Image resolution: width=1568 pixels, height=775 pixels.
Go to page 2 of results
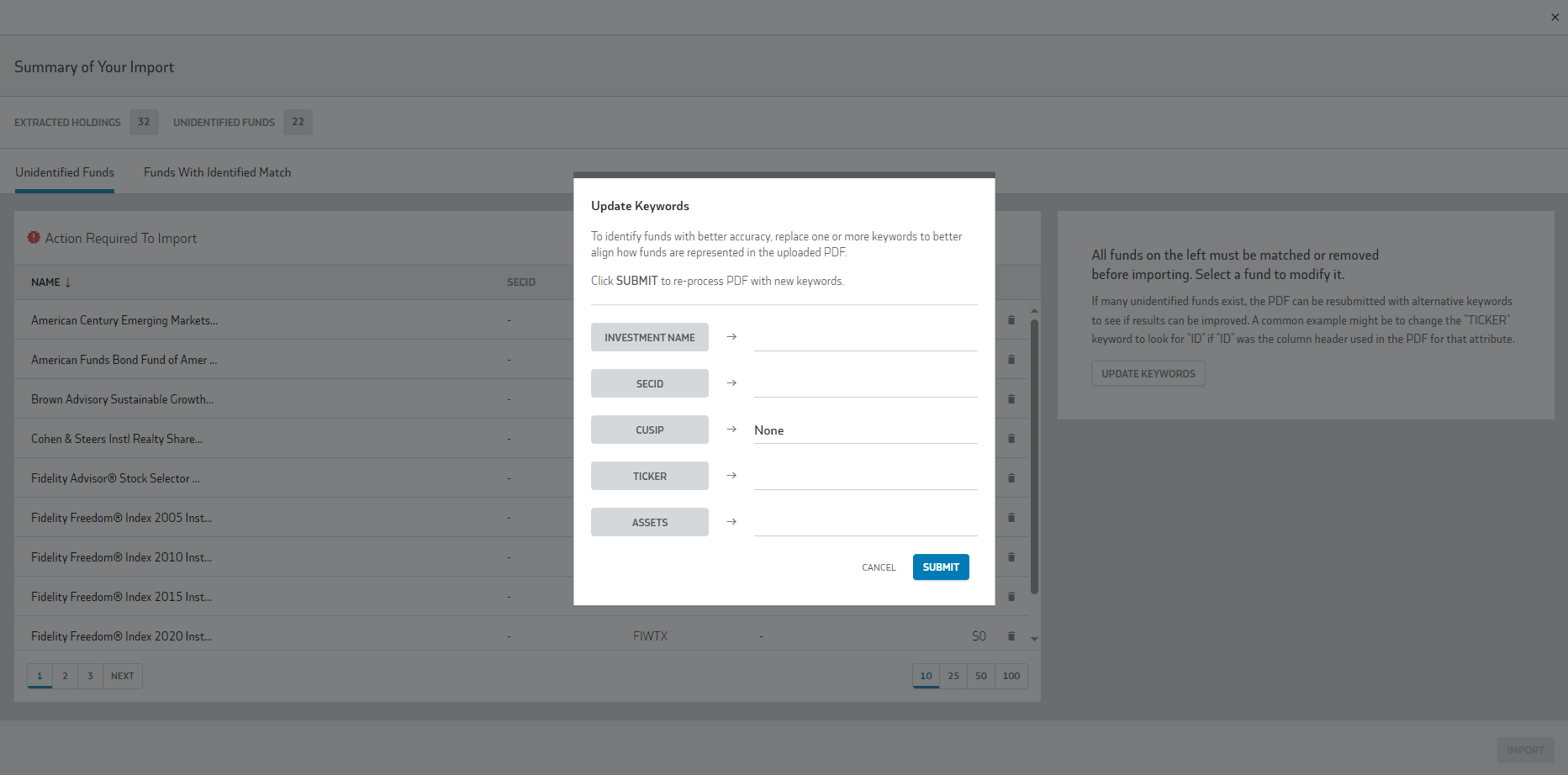tap(65, 676)
